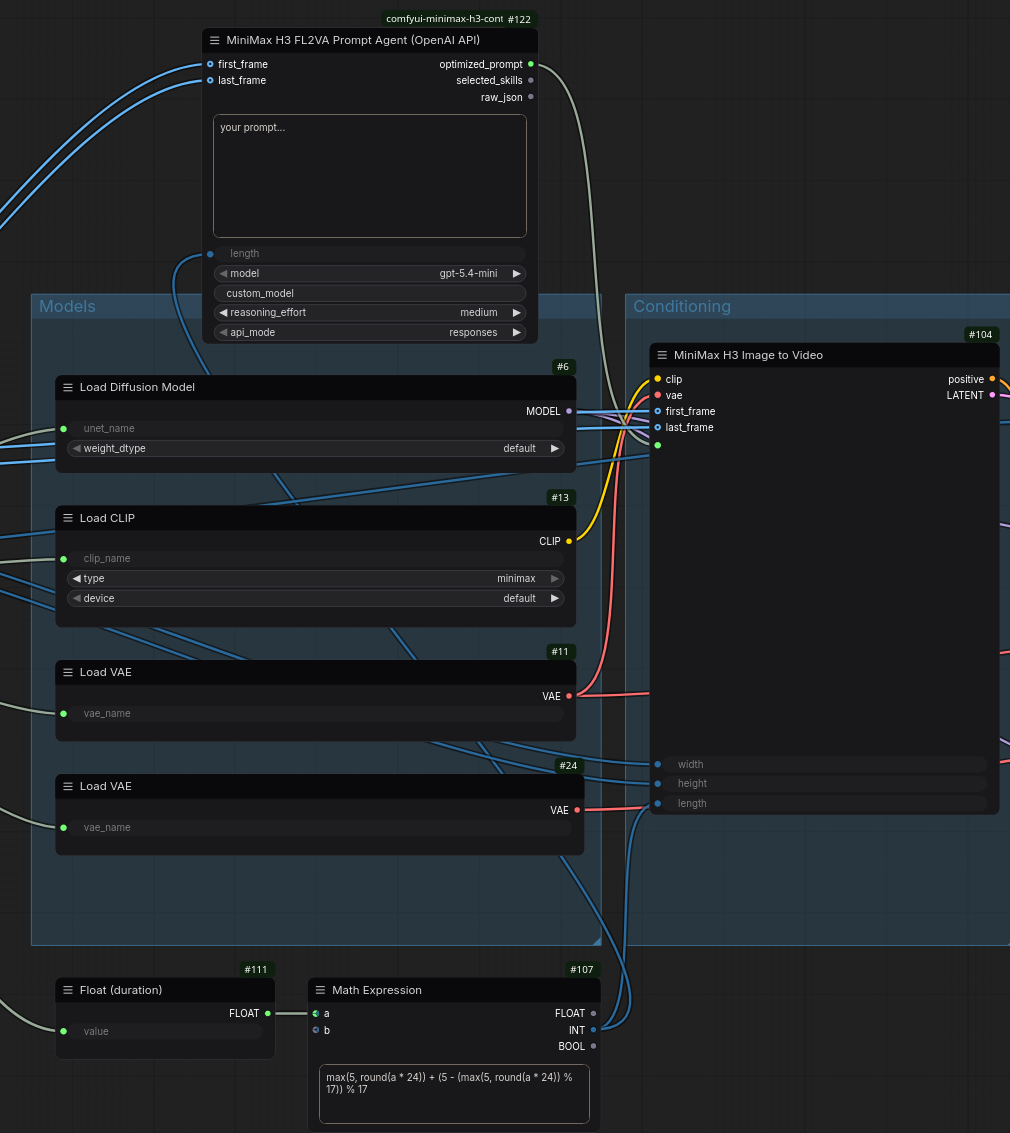
Task: Click the comfyui-minimax-h3-cont badge
Action: pyautogui.click(x=444, y=19)
